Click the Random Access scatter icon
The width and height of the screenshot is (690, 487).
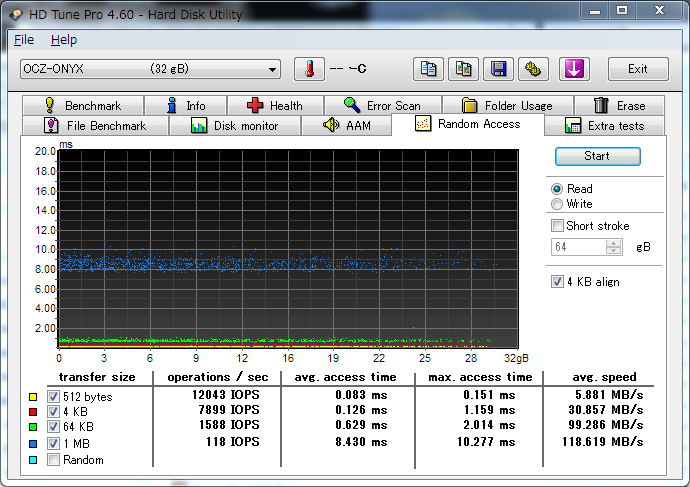(x=423, y=124)
